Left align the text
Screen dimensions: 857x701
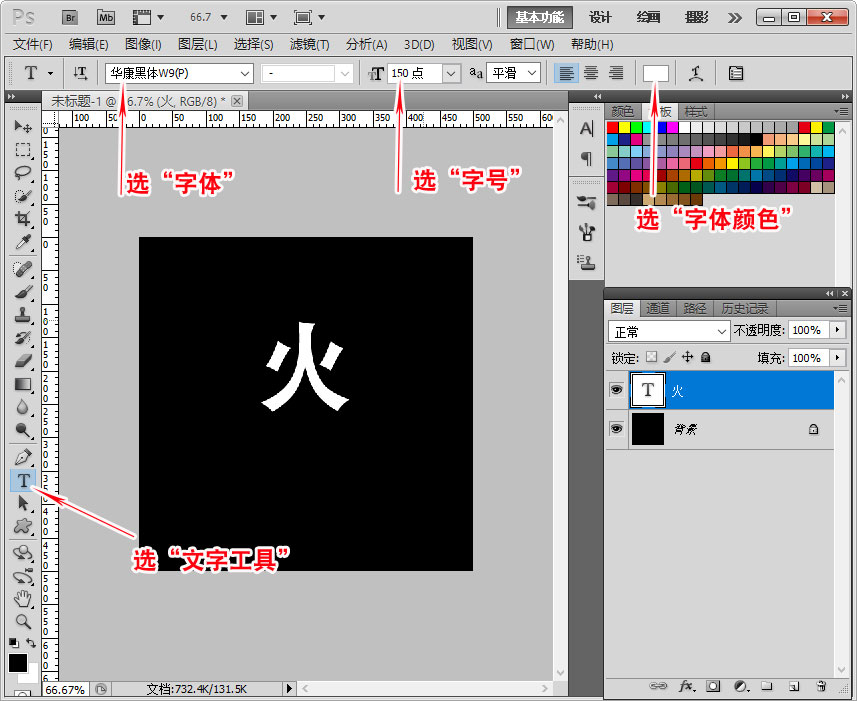point(566,73)
